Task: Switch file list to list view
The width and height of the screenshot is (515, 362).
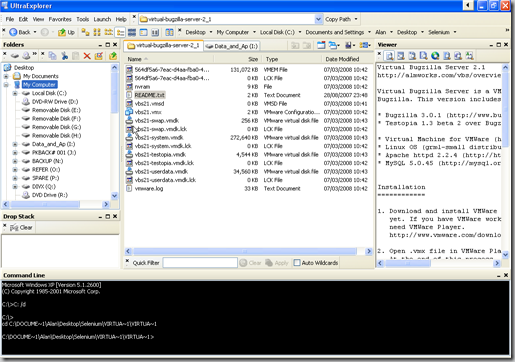Action: (x=109, y=32)
